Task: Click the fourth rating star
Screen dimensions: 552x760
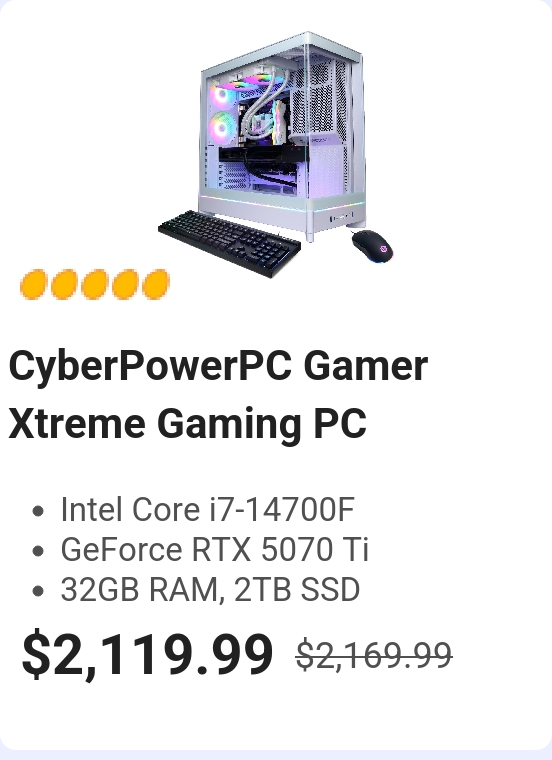Action: 125,285
